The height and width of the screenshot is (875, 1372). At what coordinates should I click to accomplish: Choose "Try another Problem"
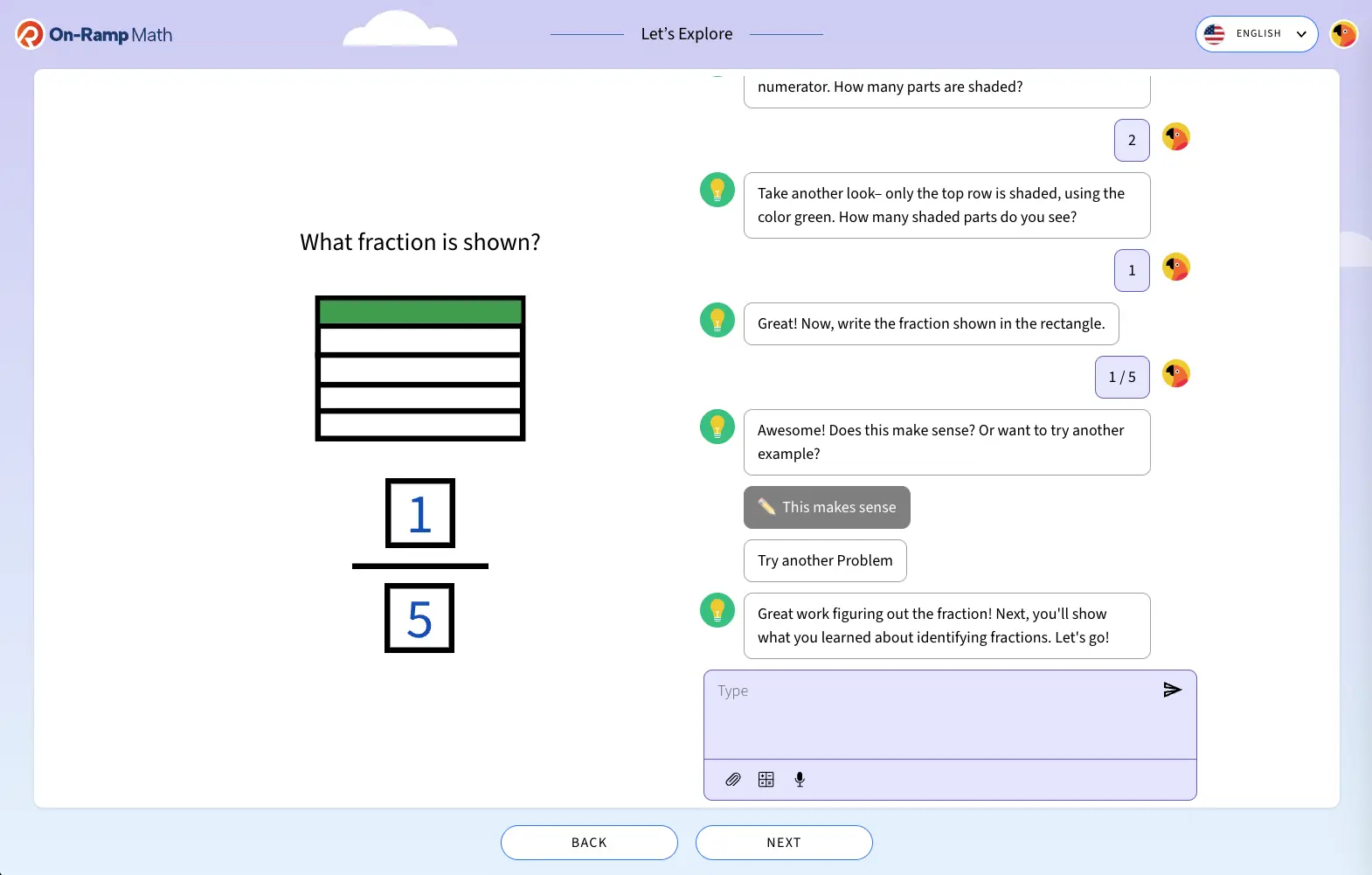[825, 561]
